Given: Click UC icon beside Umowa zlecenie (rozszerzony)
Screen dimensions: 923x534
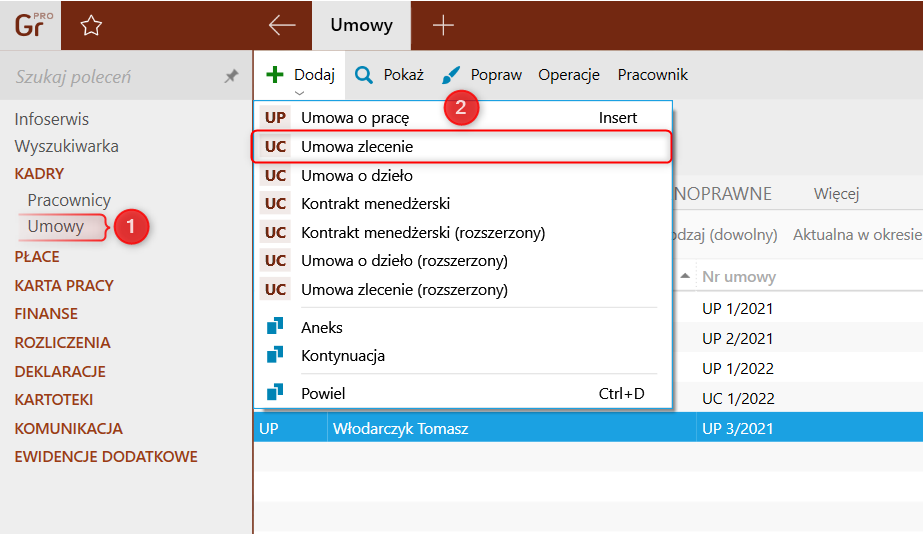Looking at the screenshot, I should [275, 290].
